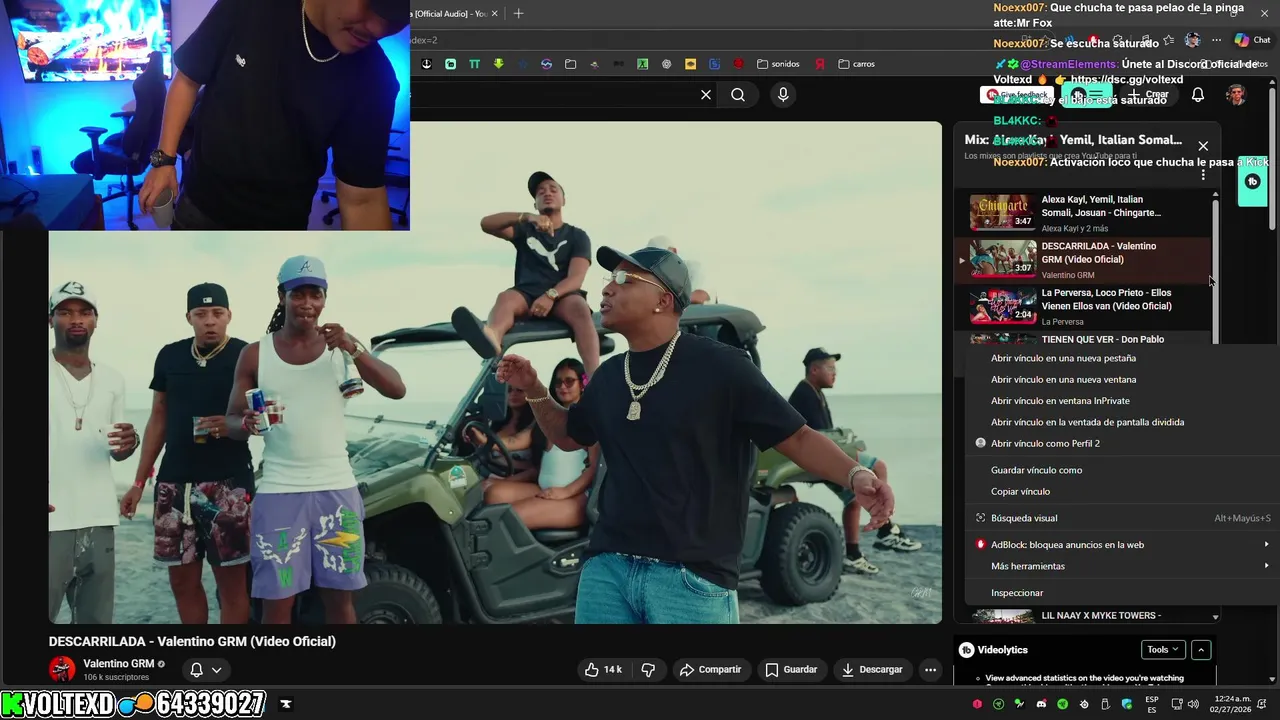Viewport: 1280px width, 720px height.
Task: Expand AdBlock bloquea anuncios submenu
Action: coord(1120,544)
